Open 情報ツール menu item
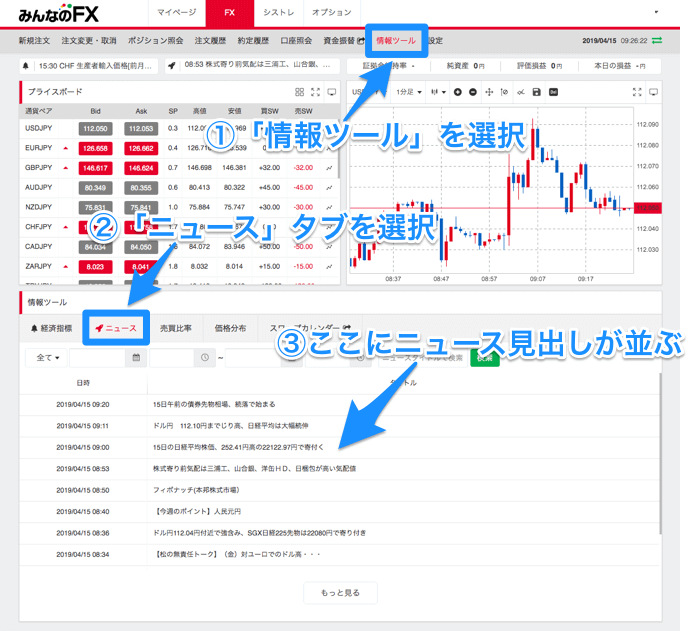 (x=396, y=41)
